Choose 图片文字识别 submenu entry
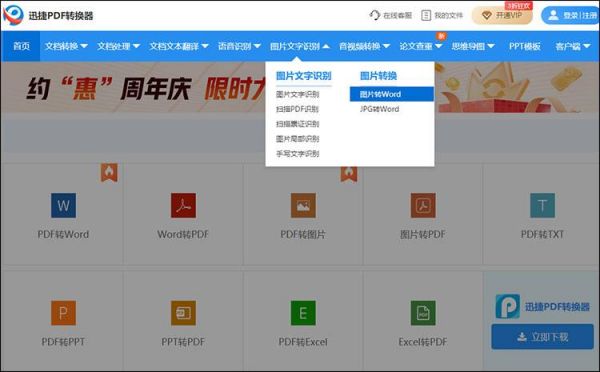The height and width of the screenshot is (372, 600). pyautogui.click(x=297, y=94)
